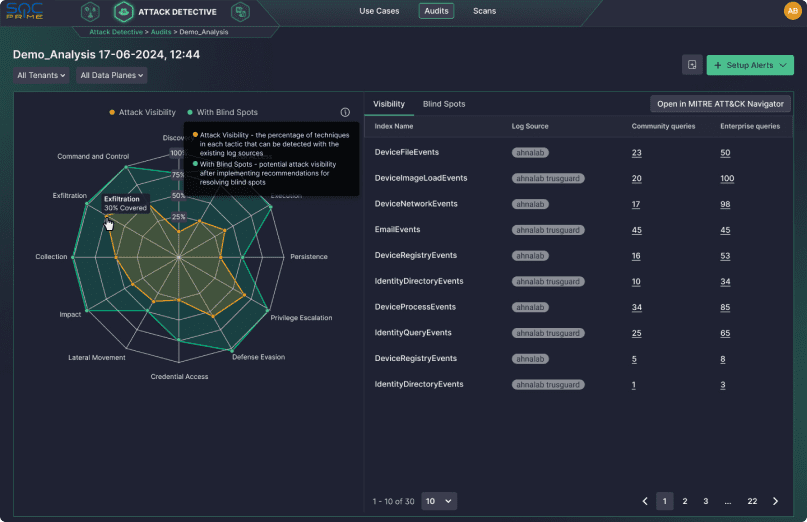
Task: Open the module left of Attack Detective
Action: (89, 12)
